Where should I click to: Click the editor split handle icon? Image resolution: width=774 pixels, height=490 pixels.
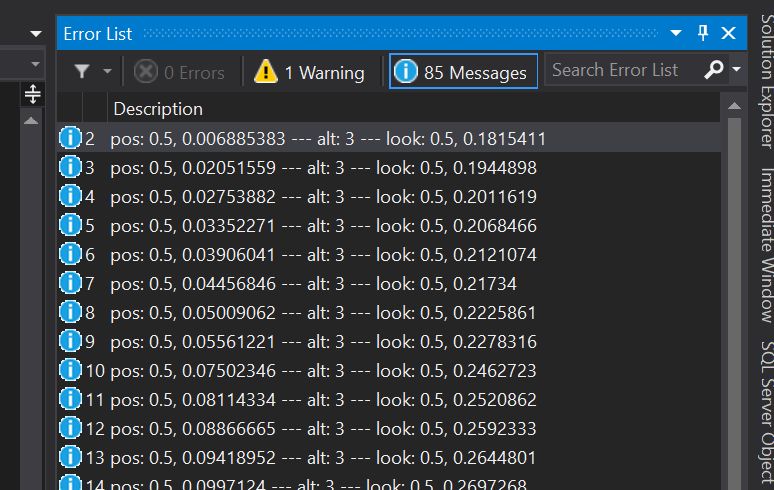[33, 94]
